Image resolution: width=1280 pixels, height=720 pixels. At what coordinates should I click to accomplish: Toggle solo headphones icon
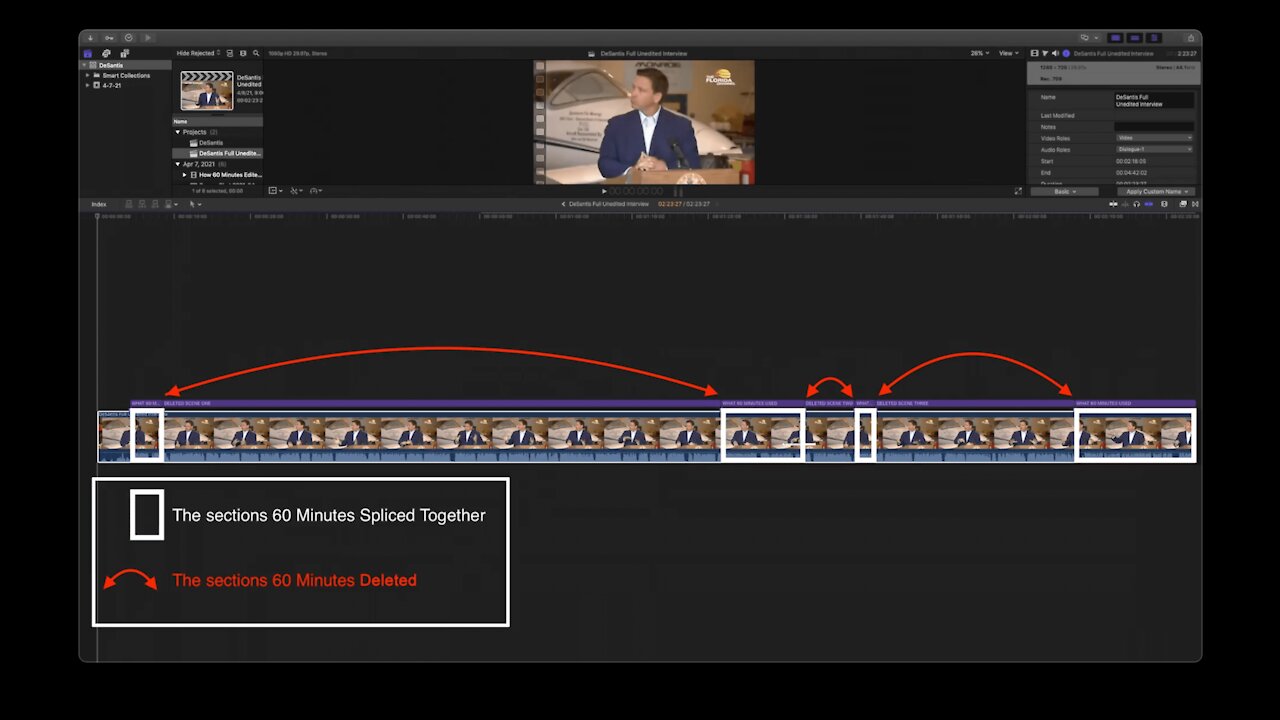pyautogui.click(x=1136, y=204)
